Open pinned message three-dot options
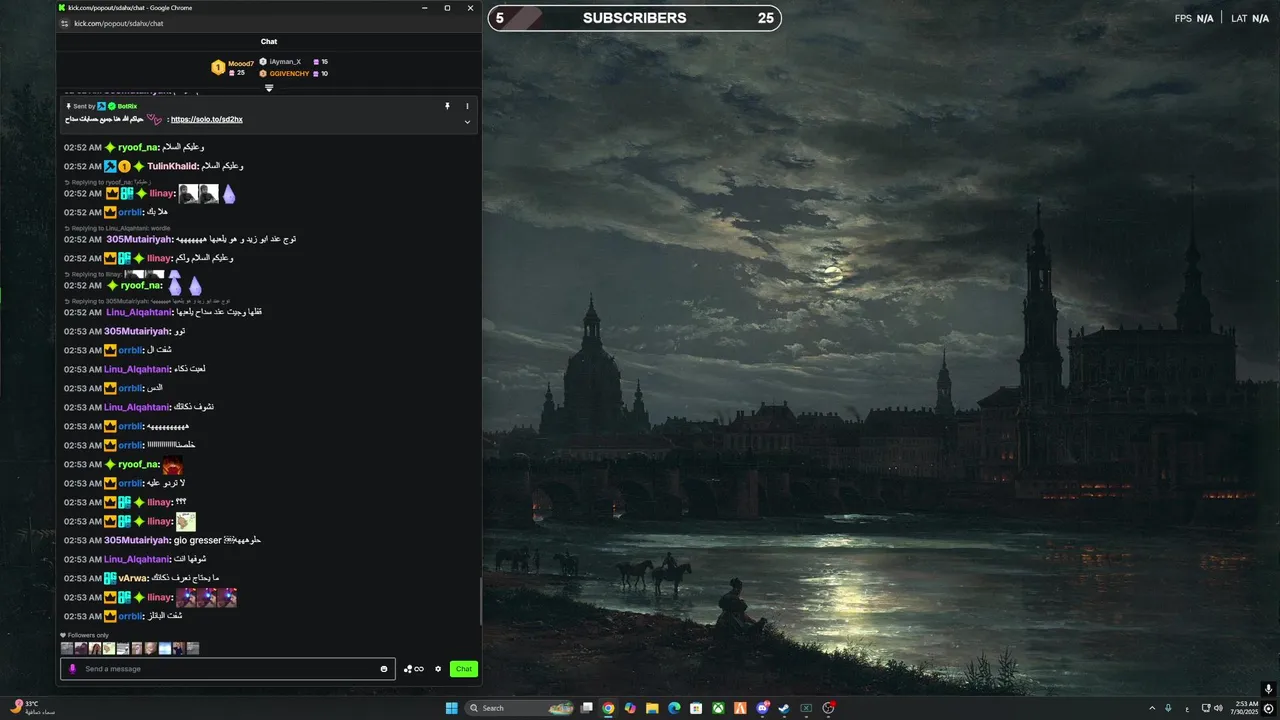Screen dimensions: 1280x720 [467, 106]
